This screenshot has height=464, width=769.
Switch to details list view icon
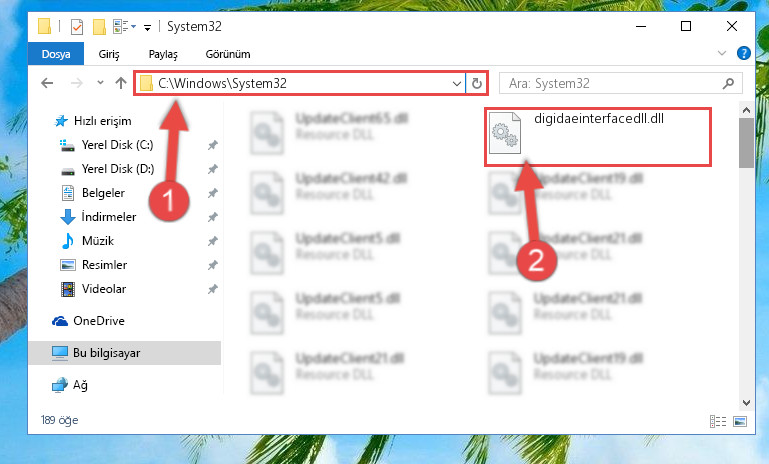point(718,421)
